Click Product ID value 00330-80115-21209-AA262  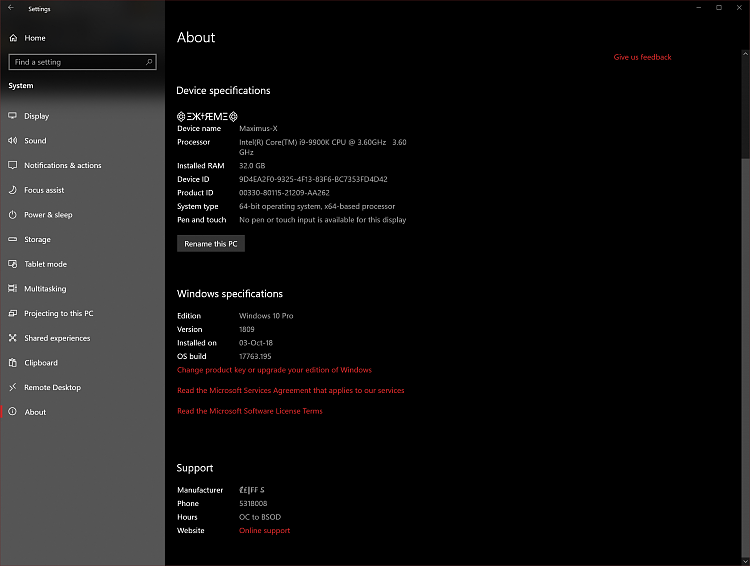(284, 193)
